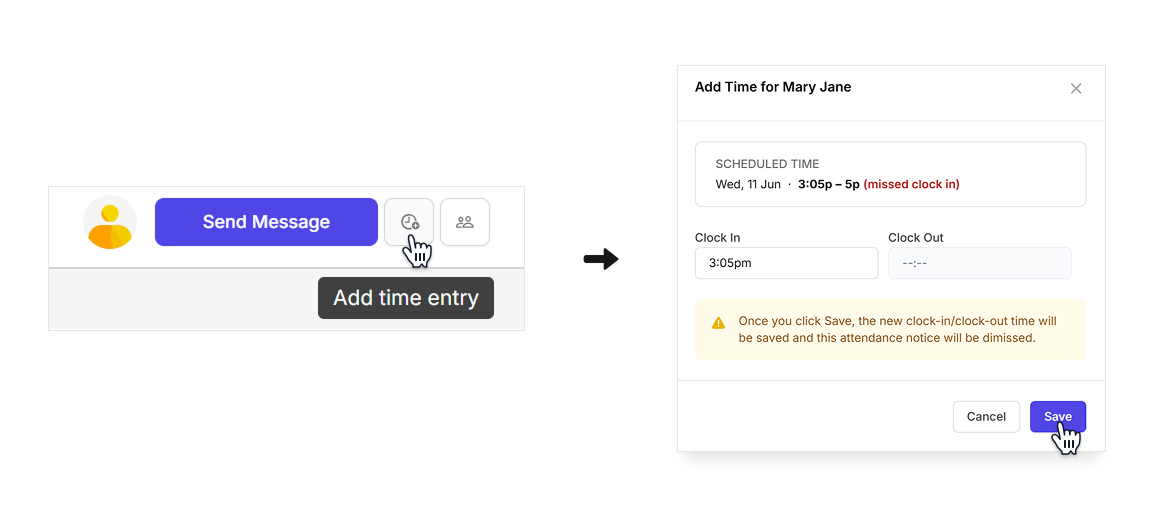Screen dimensions: 1154x518
Task: Click the yellow user avatar
Action: pos(110,222)
